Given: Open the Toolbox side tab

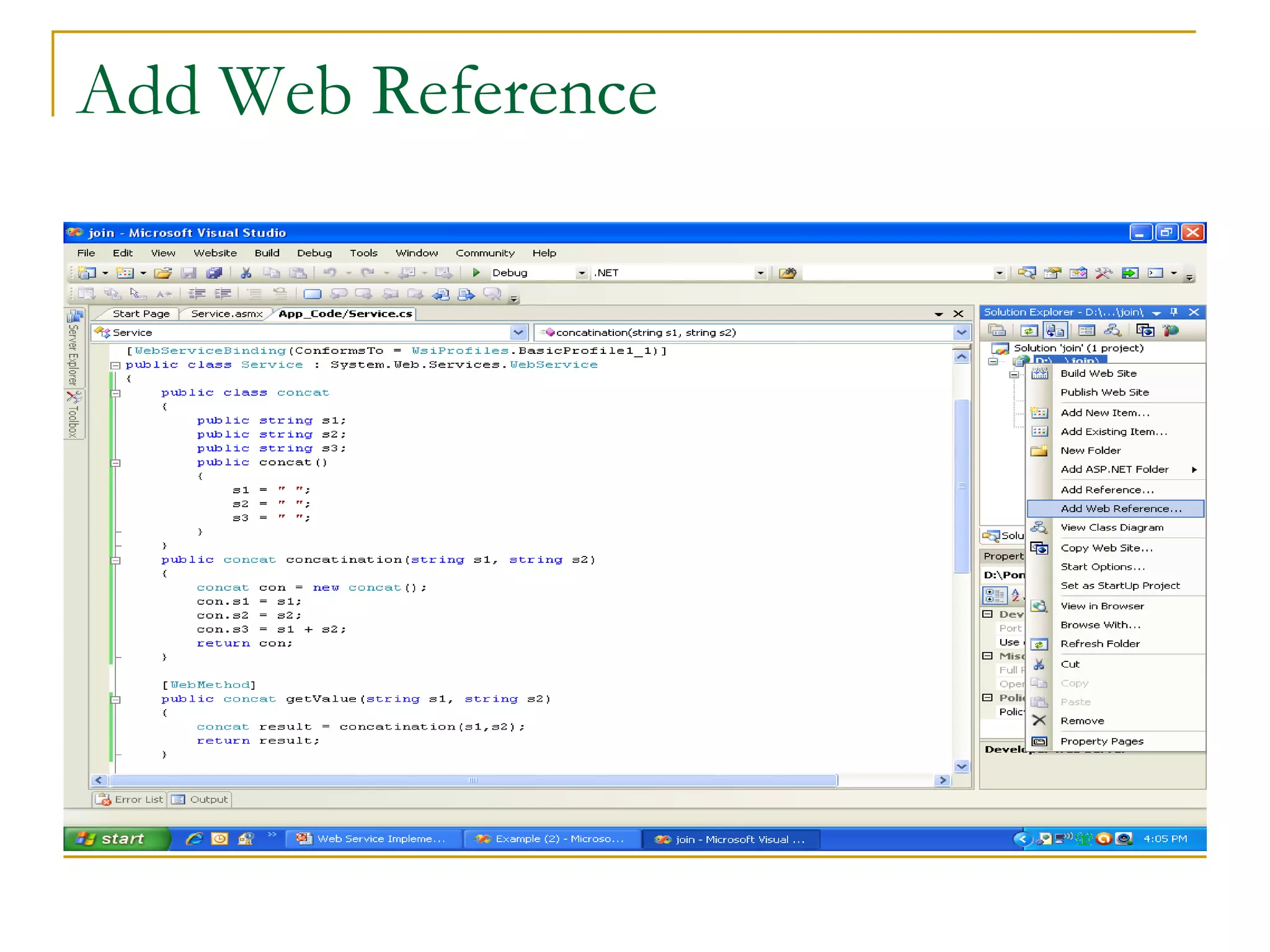Looking at the screenshot, I should (74, 414).
